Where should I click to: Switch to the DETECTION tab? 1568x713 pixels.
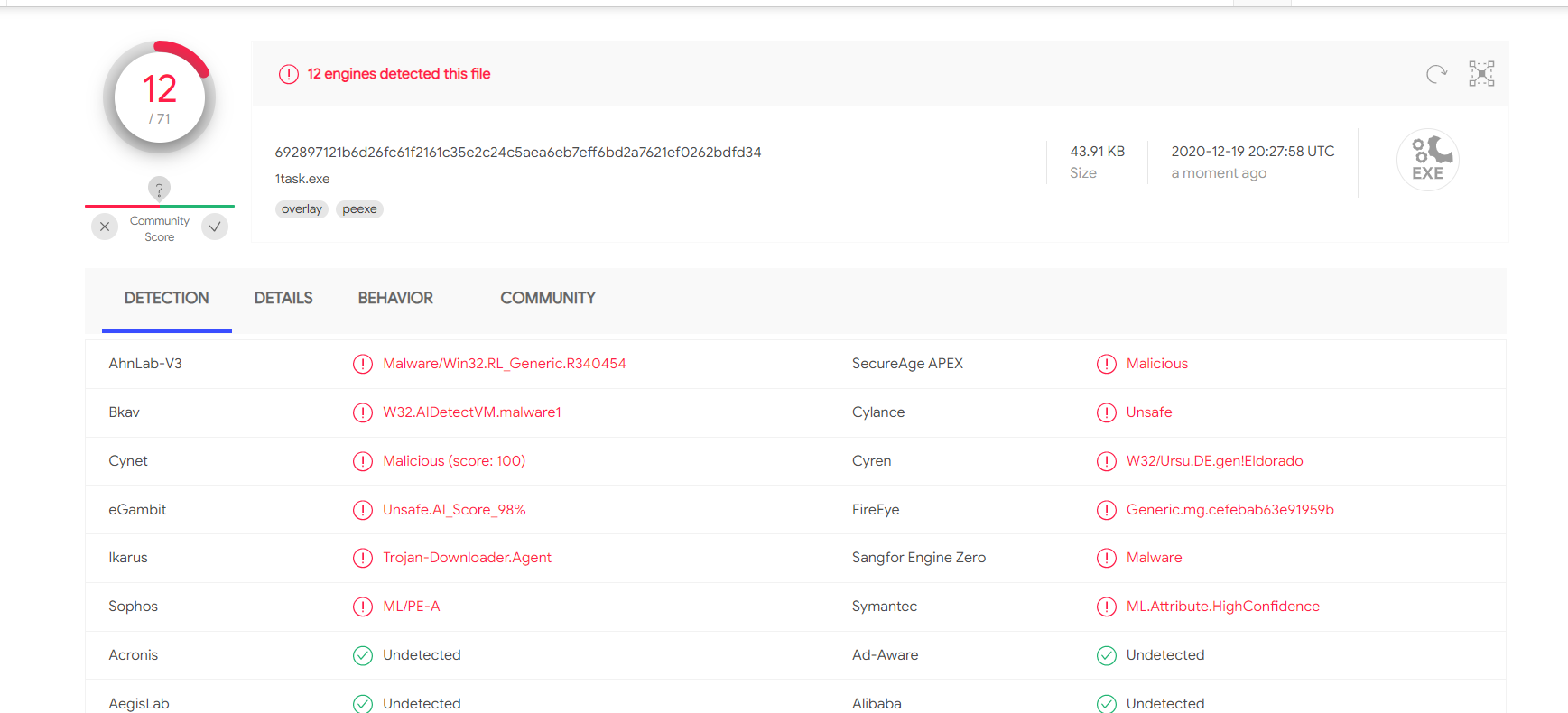tap(167, 298)
